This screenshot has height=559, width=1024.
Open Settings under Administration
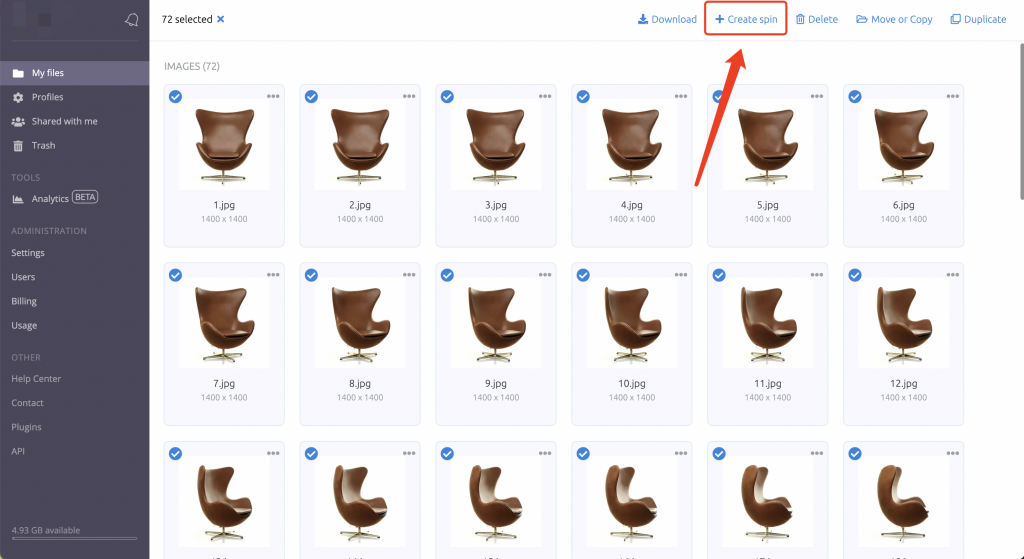(x=28, y=253)
